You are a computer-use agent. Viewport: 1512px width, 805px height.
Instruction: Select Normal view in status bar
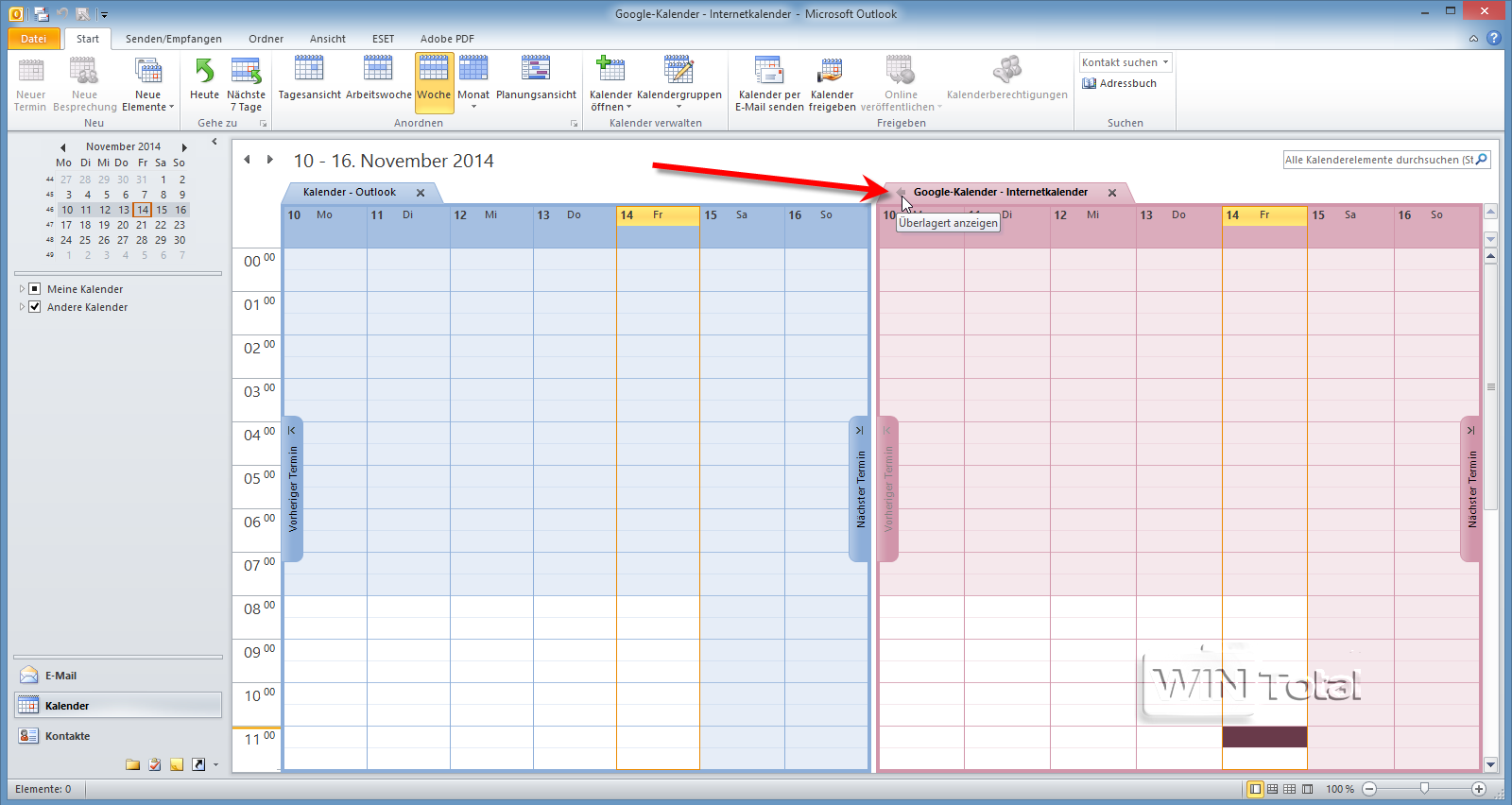[1255, 789]
